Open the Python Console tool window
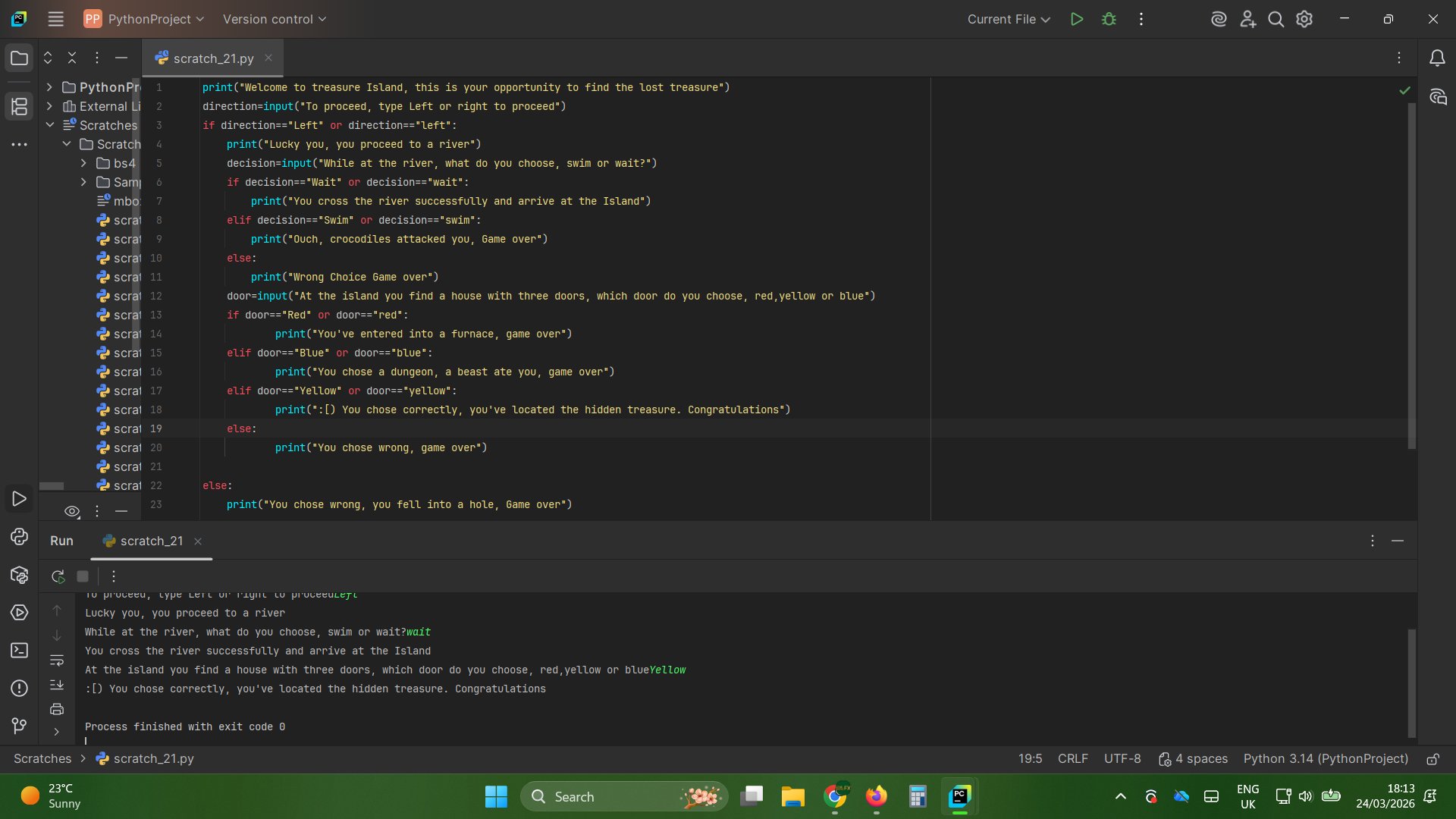1456x819 pixels. [x=19, y=537]
